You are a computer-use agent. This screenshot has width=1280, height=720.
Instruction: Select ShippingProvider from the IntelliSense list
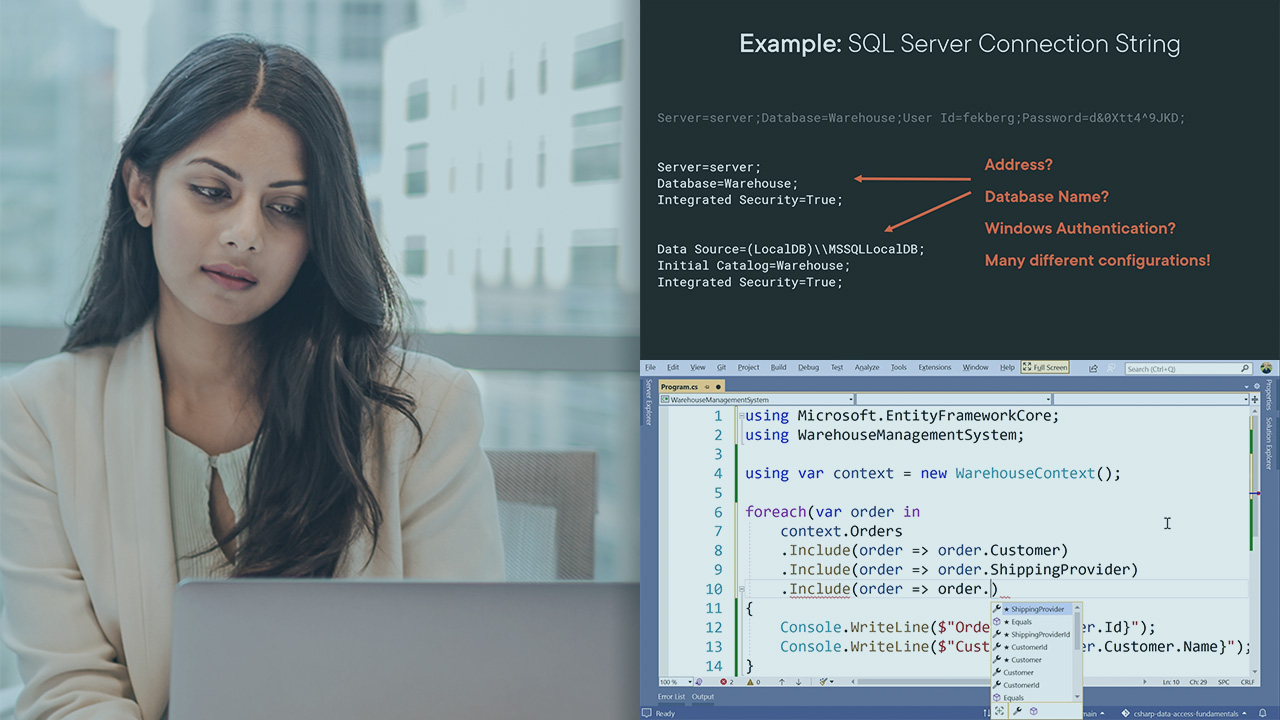[x=1038, y=608]
